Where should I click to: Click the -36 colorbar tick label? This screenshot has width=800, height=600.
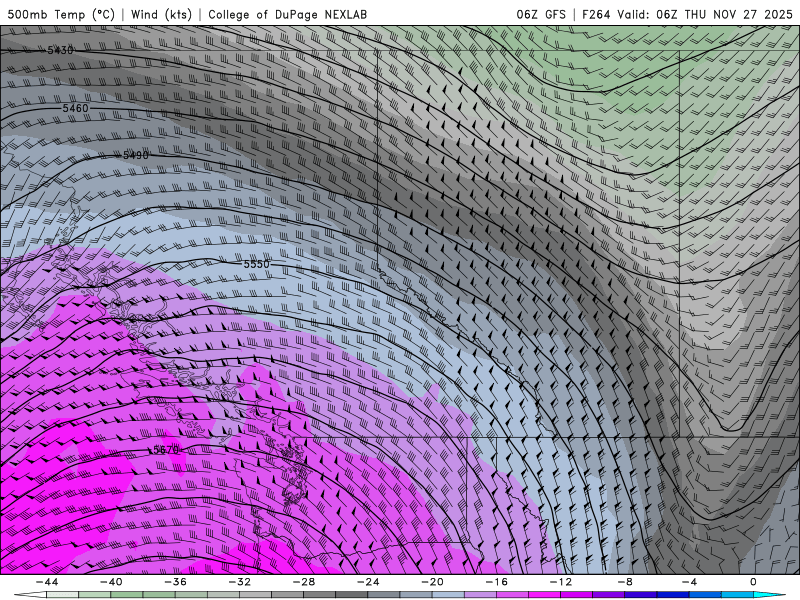[x=175, y=582]
